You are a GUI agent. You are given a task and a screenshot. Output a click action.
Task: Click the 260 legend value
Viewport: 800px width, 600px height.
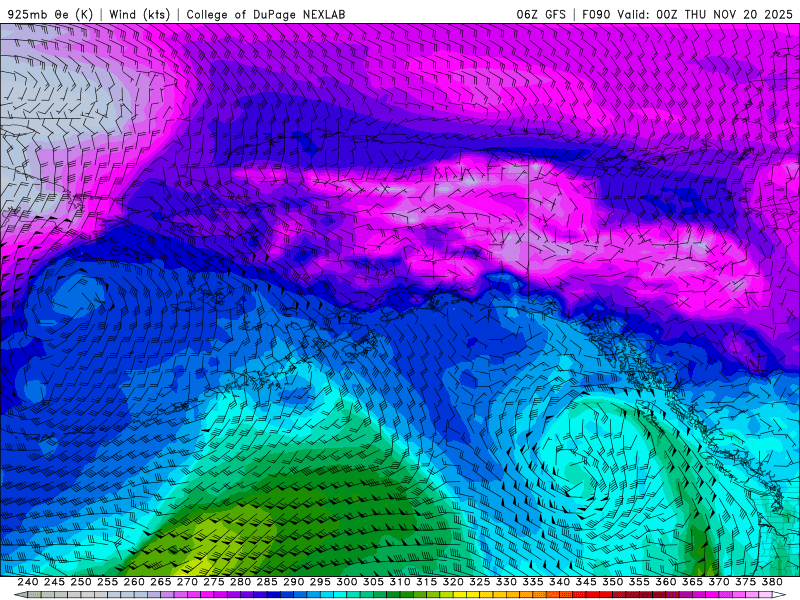point(134,582)
